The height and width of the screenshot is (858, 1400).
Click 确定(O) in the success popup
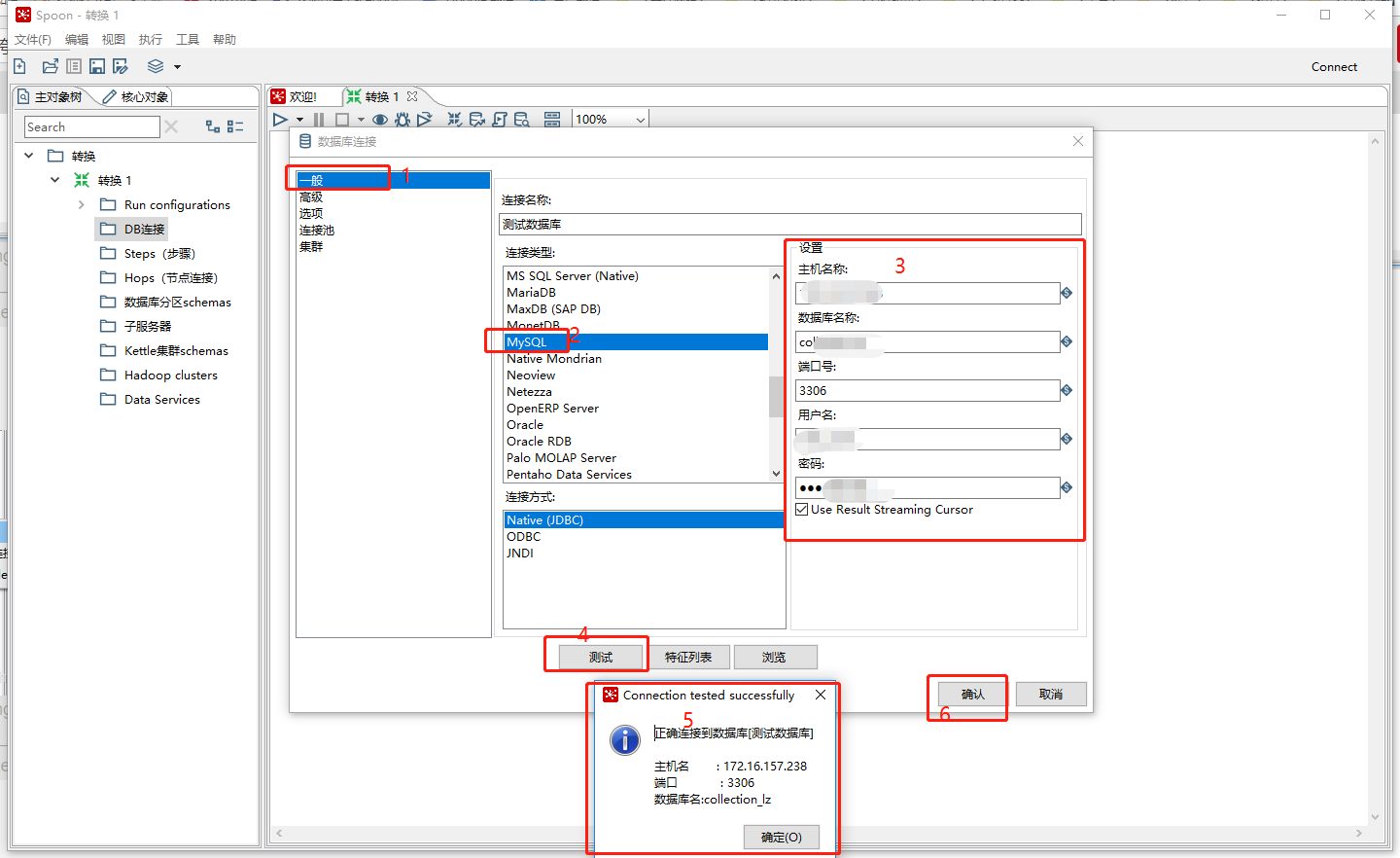[782, 837]
